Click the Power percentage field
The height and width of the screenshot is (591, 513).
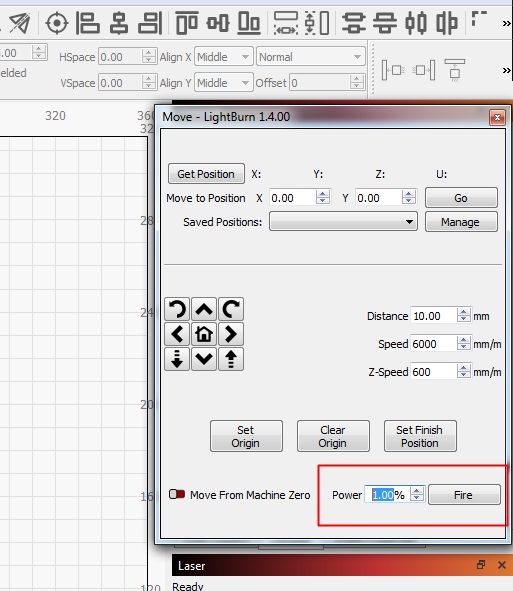click(x=387, y=495)
